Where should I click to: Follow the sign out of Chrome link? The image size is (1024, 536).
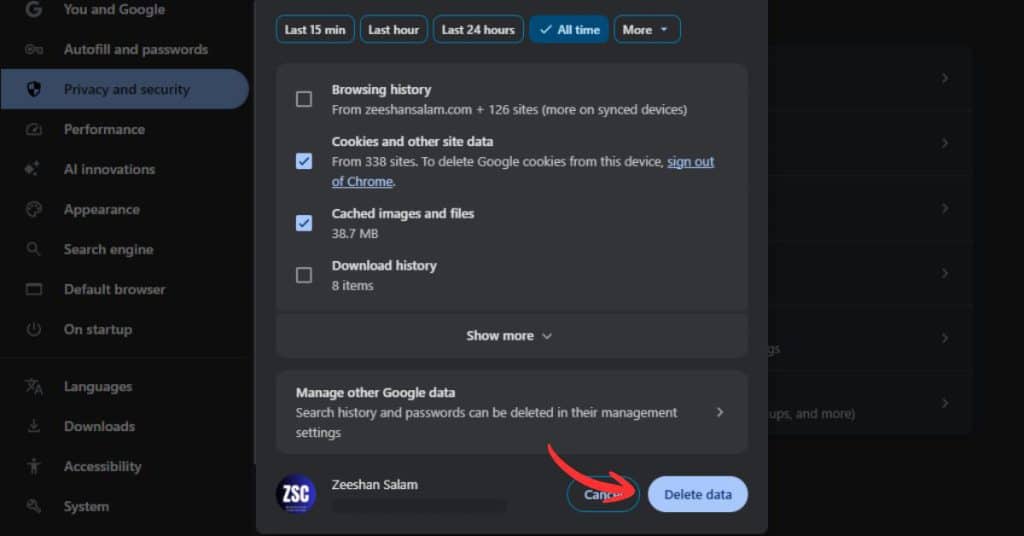[x=690, y=162]
